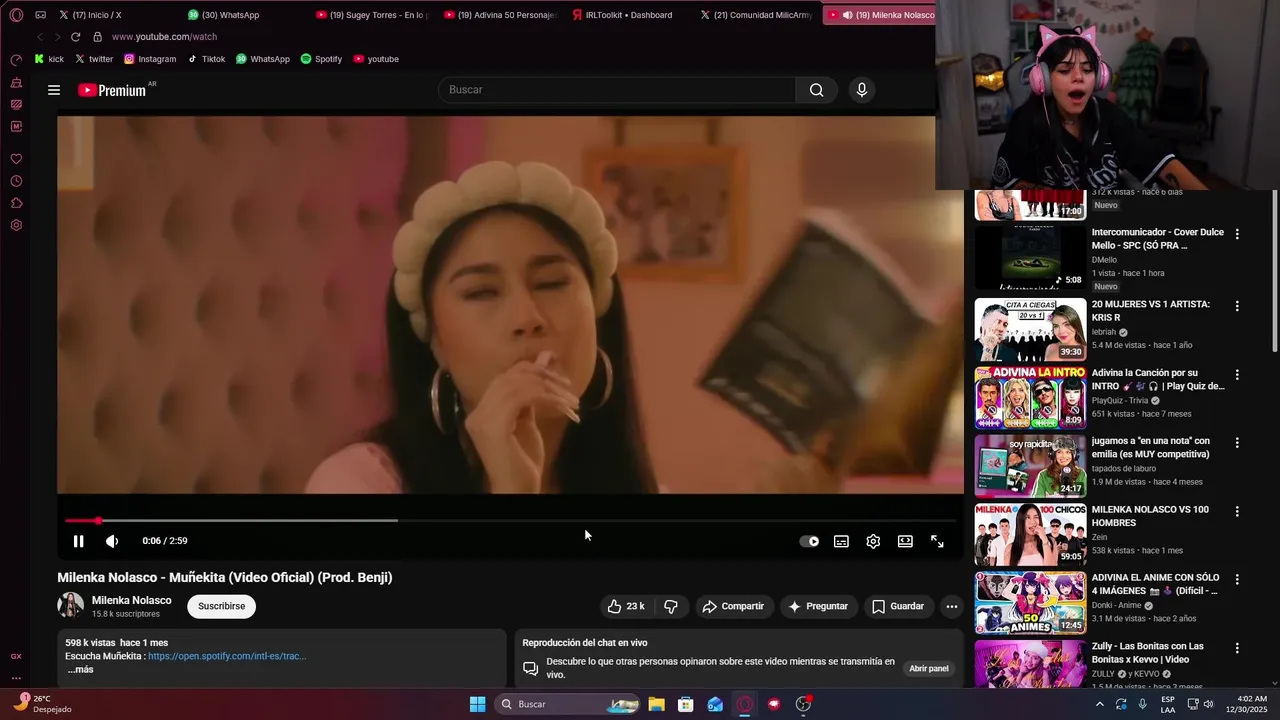The height and width of the screenshot is (720, 1280).
Task: Toggle autoplay switch
Action: click(x=809, y=541)
